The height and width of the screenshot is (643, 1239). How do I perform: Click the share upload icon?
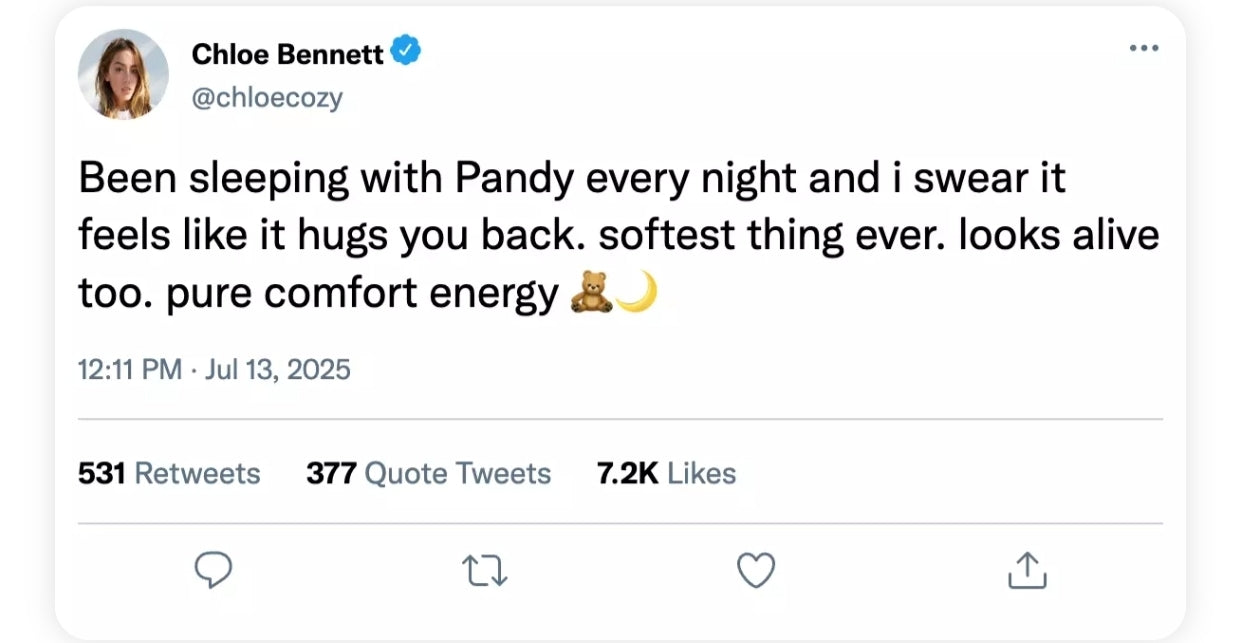(1027, 570)
